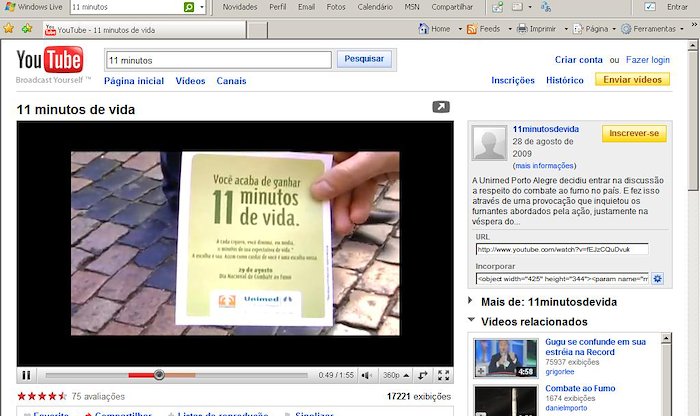Click the Enviar vídeos button
700x416 pixels.
(x=632, y=79)
